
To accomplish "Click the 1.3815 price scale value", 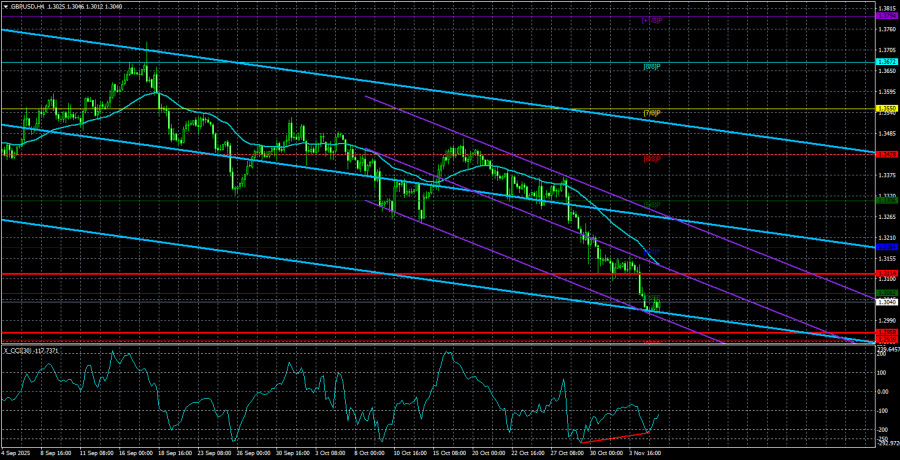I will [x=885, y=6].
